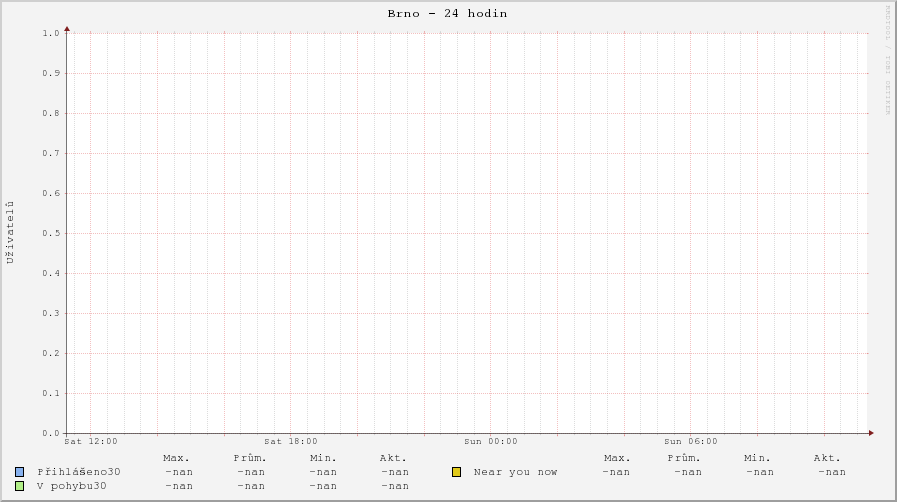Click the 1.0 y-axis tick label
This screenshot has height=502, width=897.
click(51, 33)
